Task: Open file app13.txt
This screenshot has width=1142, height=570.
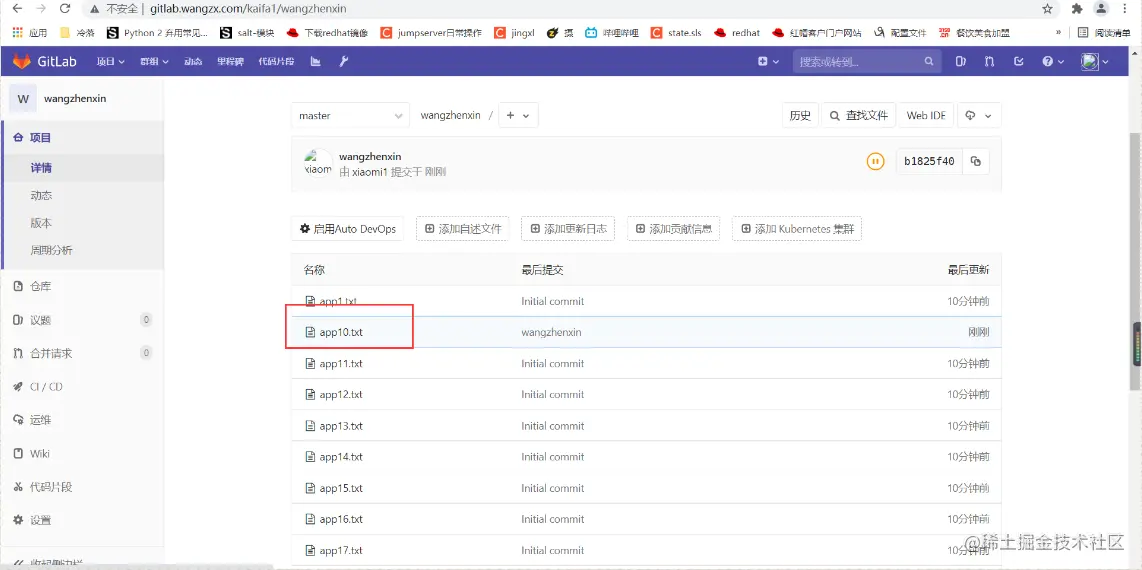Action: point(341,426)
